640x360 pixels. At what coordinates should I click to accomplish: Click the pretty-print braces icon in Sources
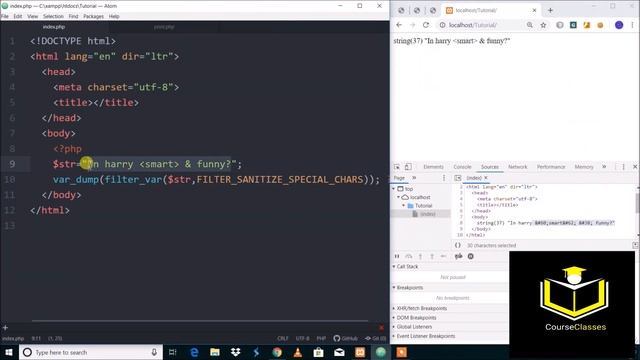click(458, 245)
